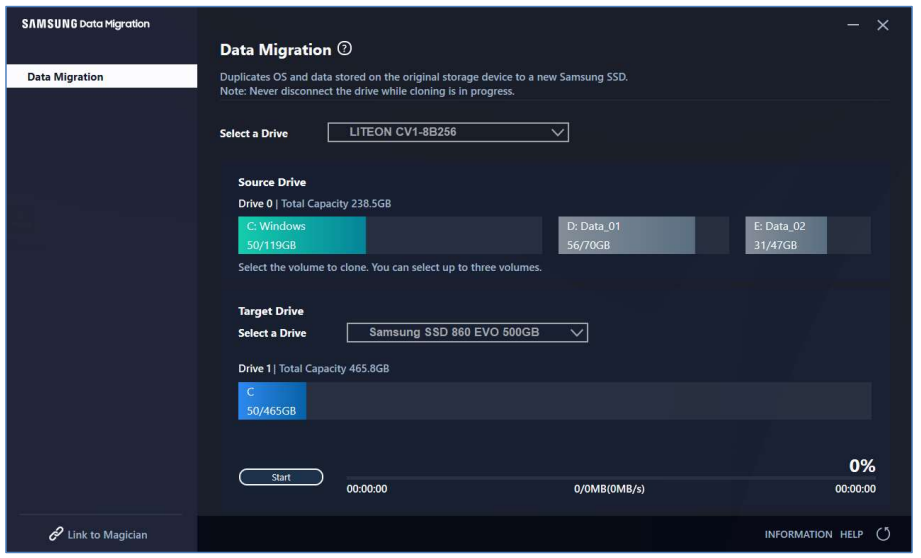Click the Target Drive heading
The height and width of the screenshot is (558, 921).
click(x=271, y=311)
